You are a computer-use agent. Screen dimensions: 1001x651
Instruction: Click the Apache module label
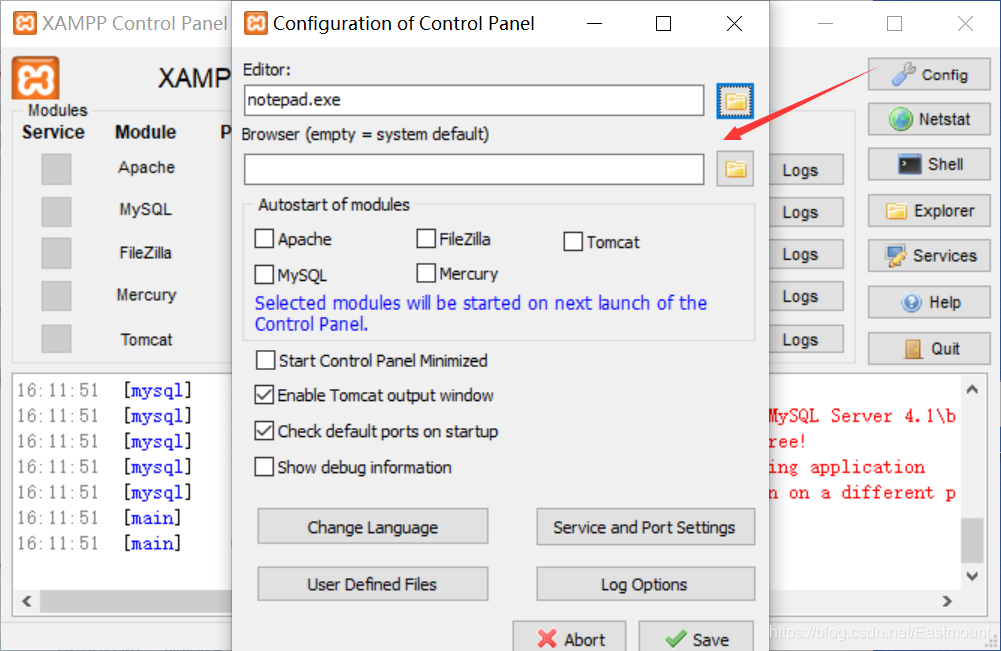click(x=146, y=167)
